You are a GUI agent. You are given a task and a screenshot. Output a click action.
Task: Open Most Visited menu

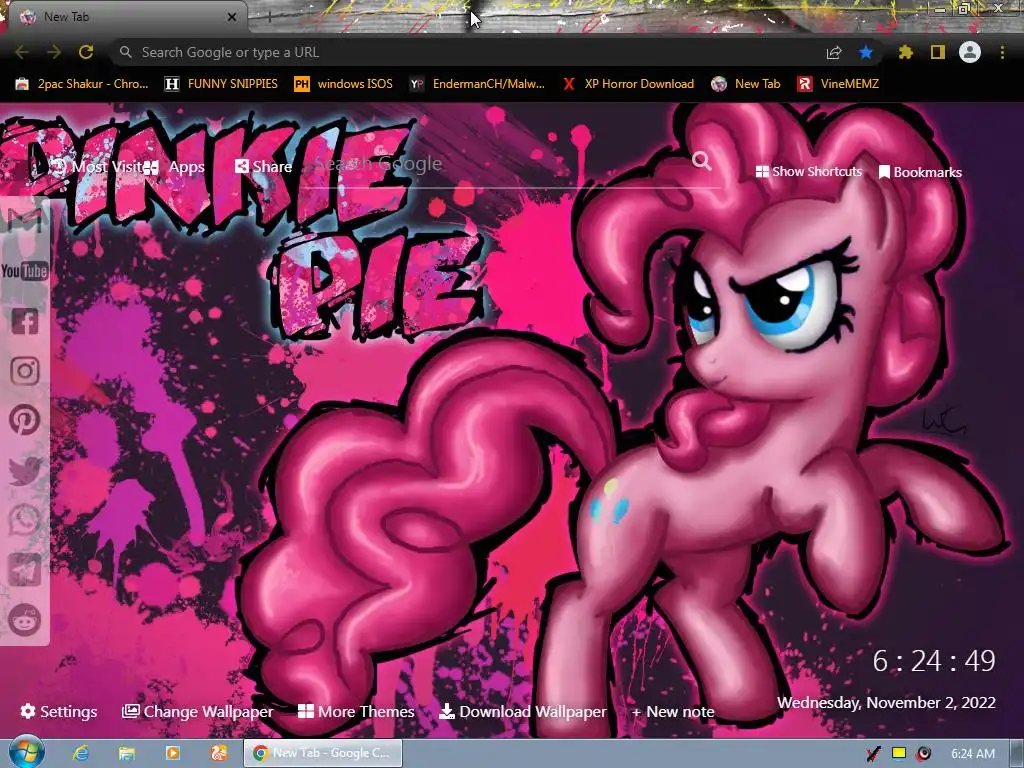click(95, 167)
